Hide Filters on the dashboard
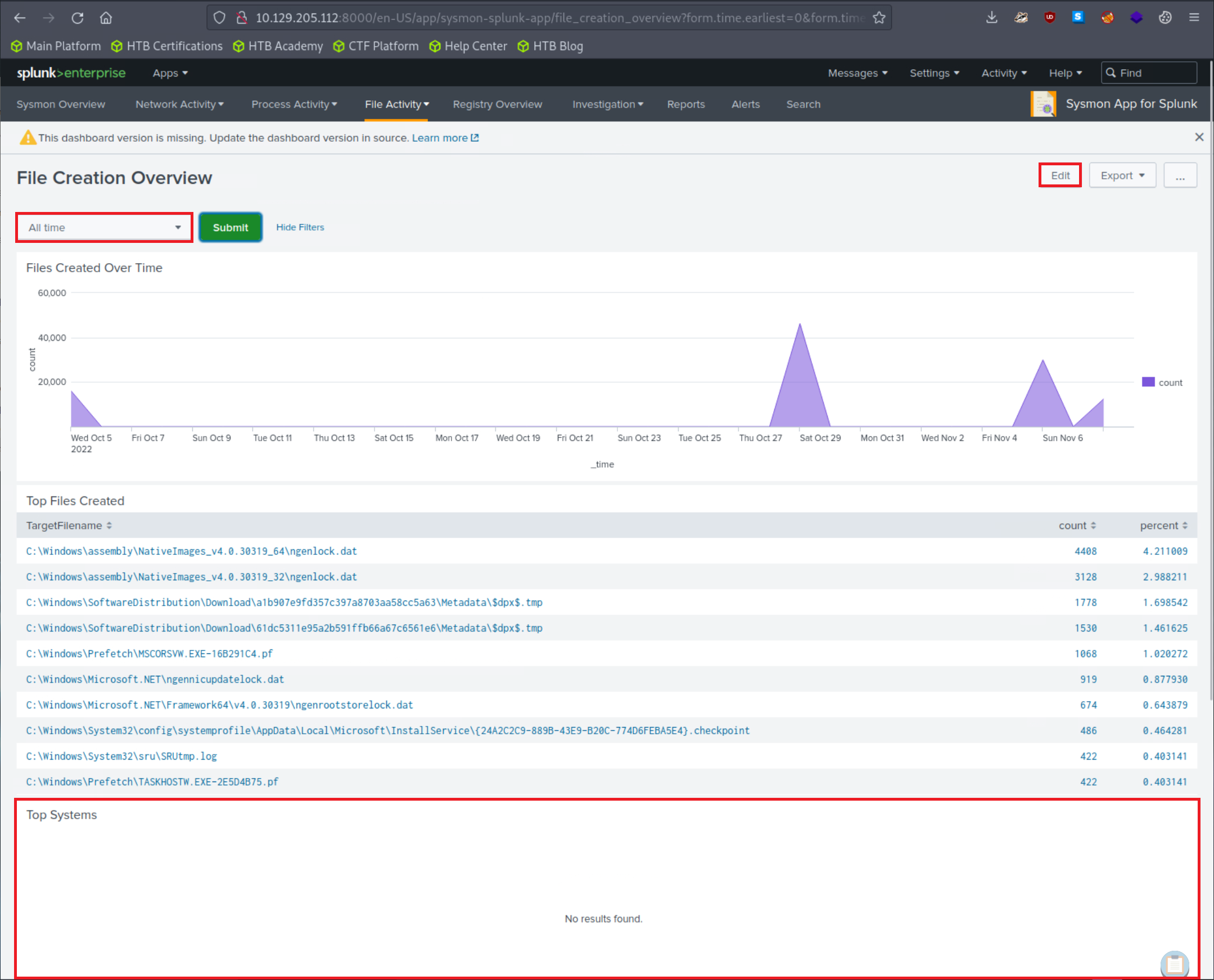The width and height of the screenshot is (1214, 980). pyautogui.click(x=300, y=227)
